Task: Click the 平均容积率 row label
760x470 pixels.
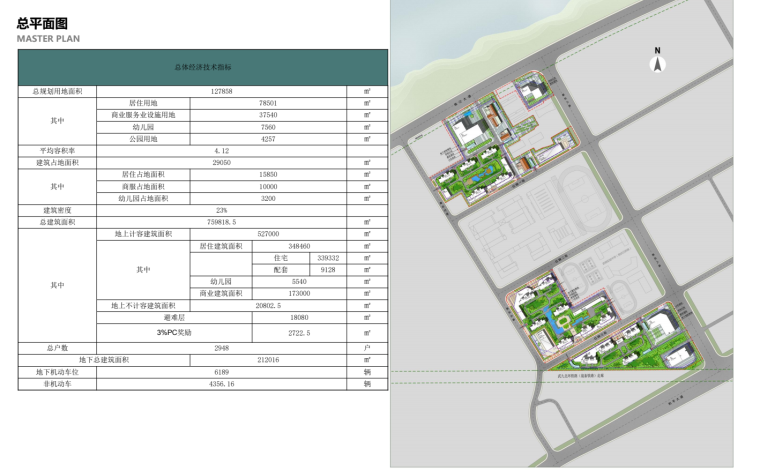Action: click(58, 150)
